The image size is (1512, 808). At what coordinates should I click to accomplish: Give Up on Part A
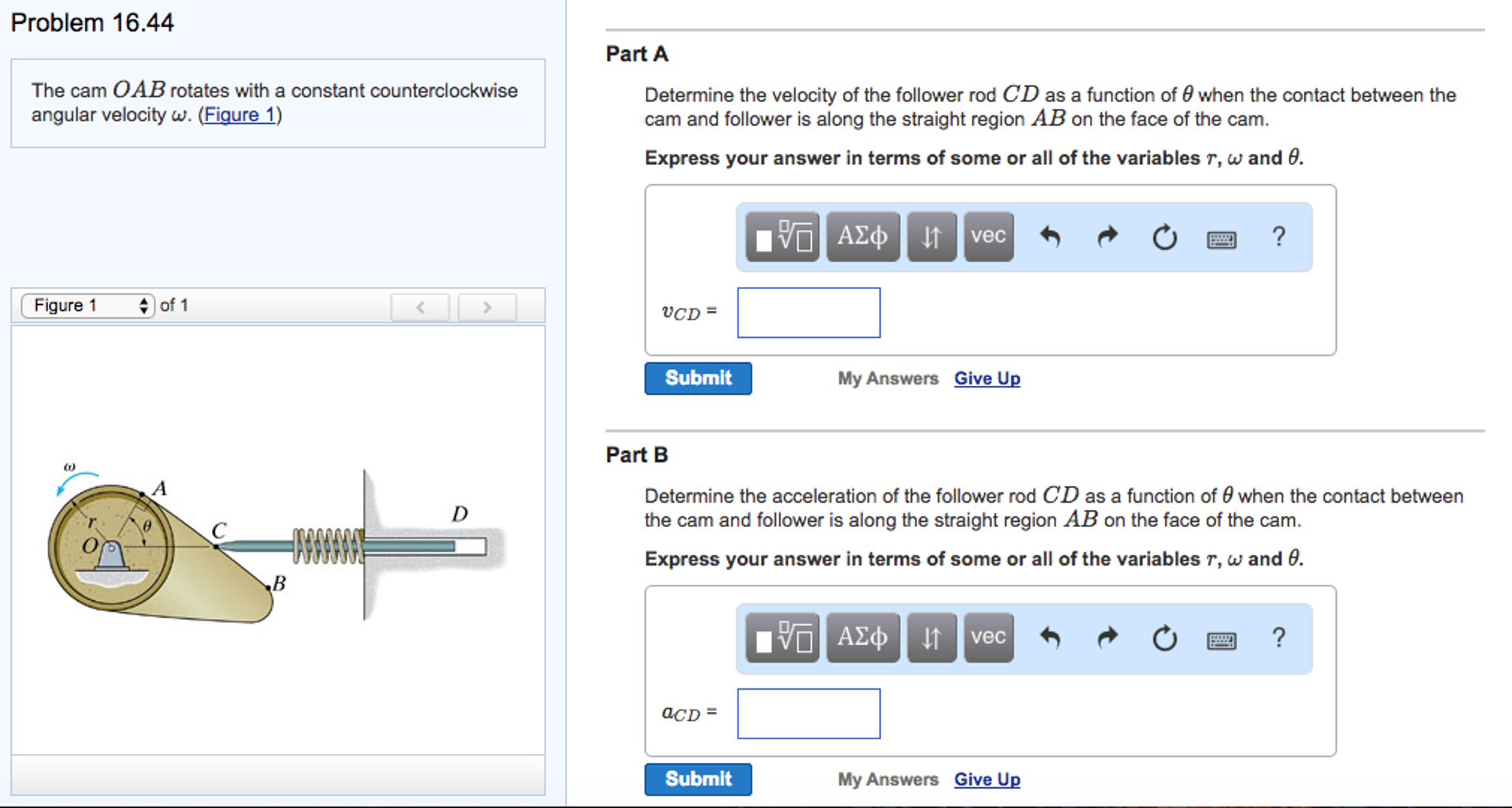tap(987, 378)
